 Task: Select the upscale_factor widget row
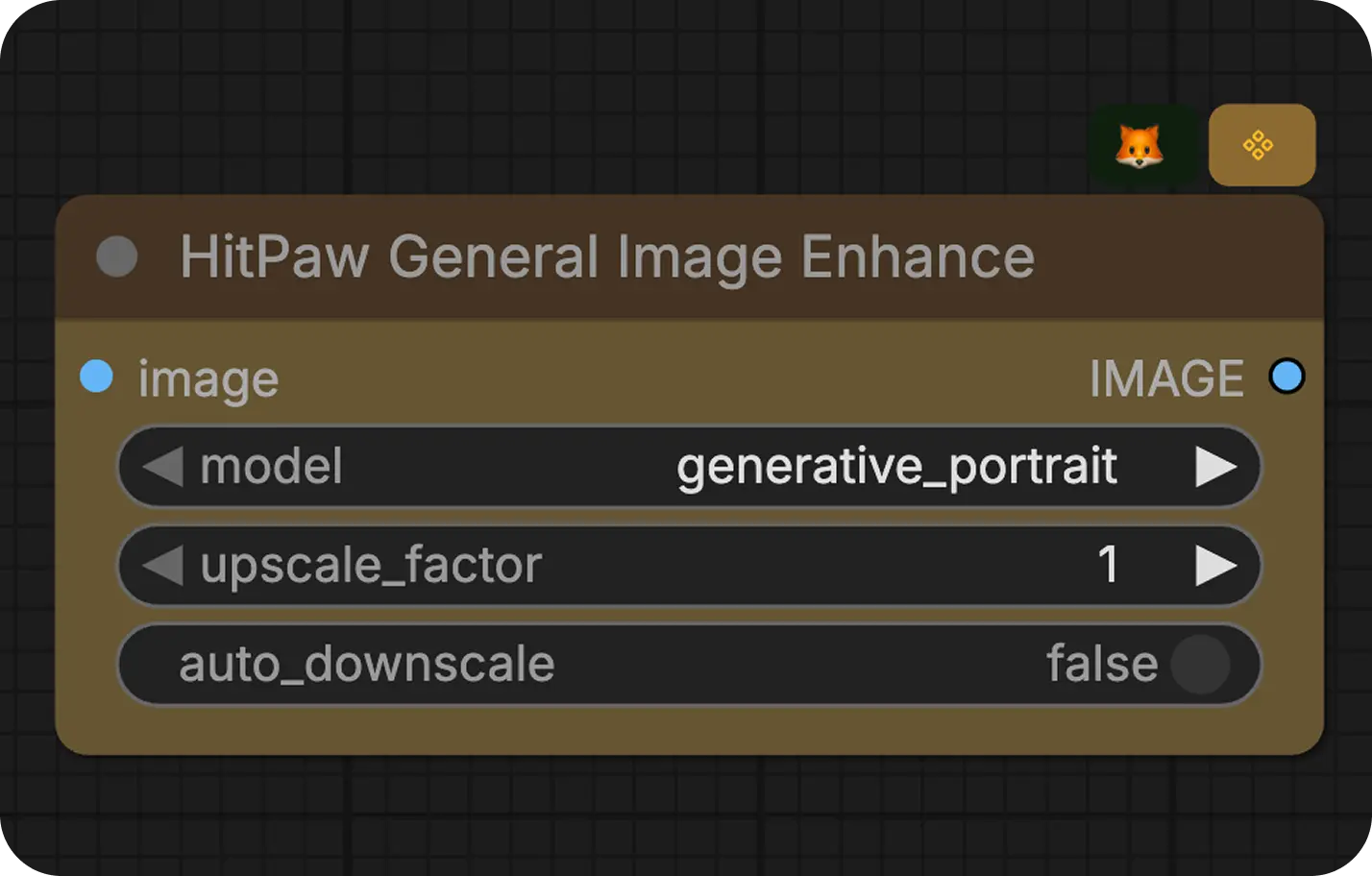pos(673,566)
